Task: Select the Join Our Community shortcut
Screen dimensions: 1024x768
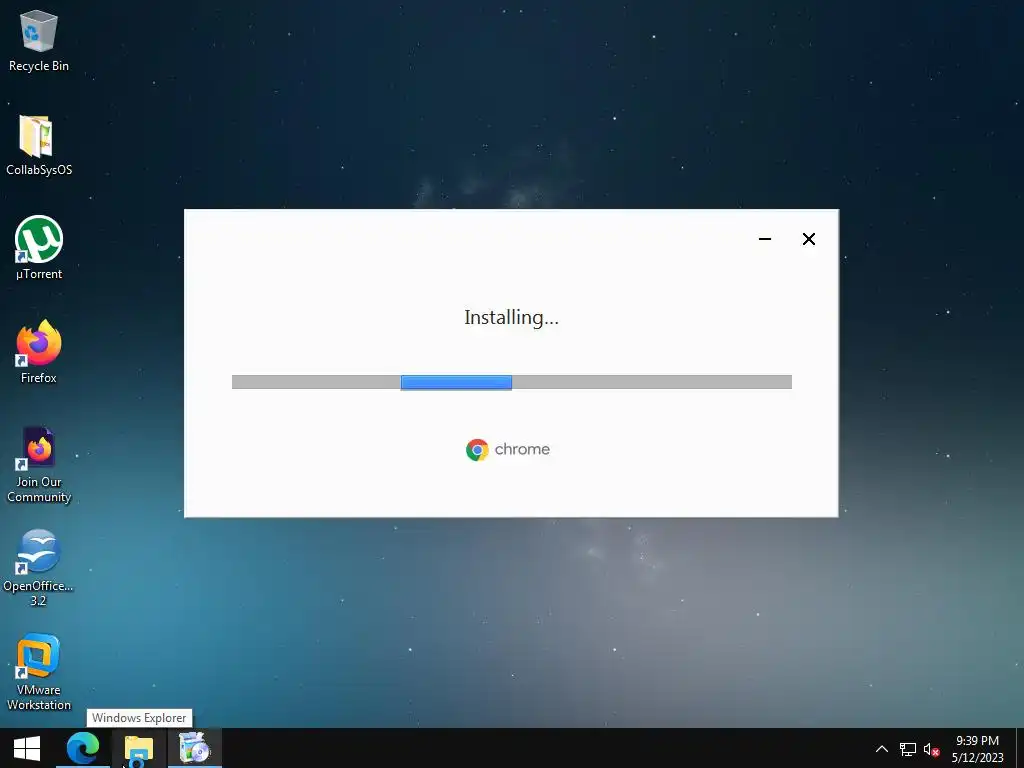Action: coord(39,465)
